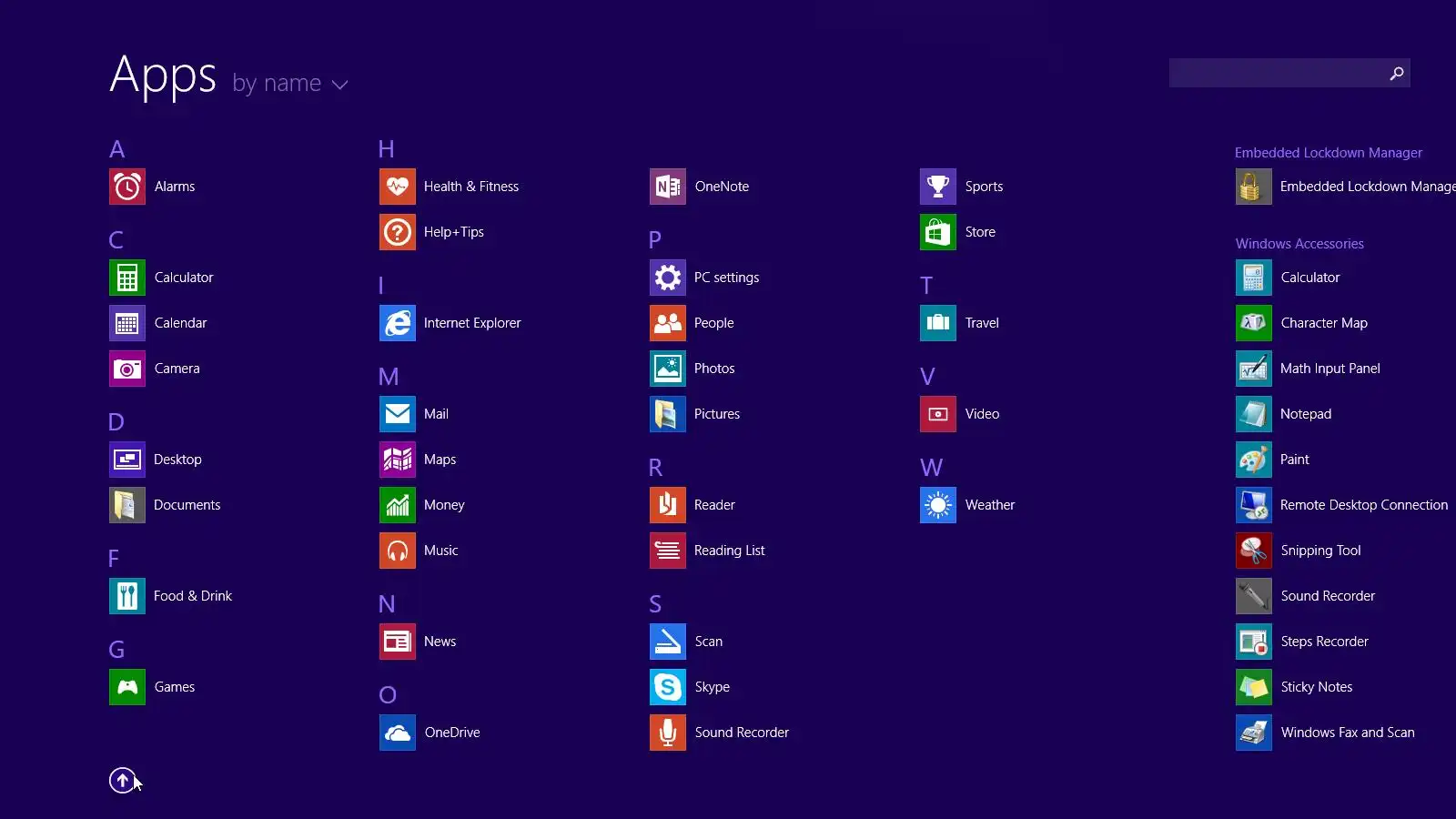
Task: Launch the Games app icon
Action: [x=127, y=687]
